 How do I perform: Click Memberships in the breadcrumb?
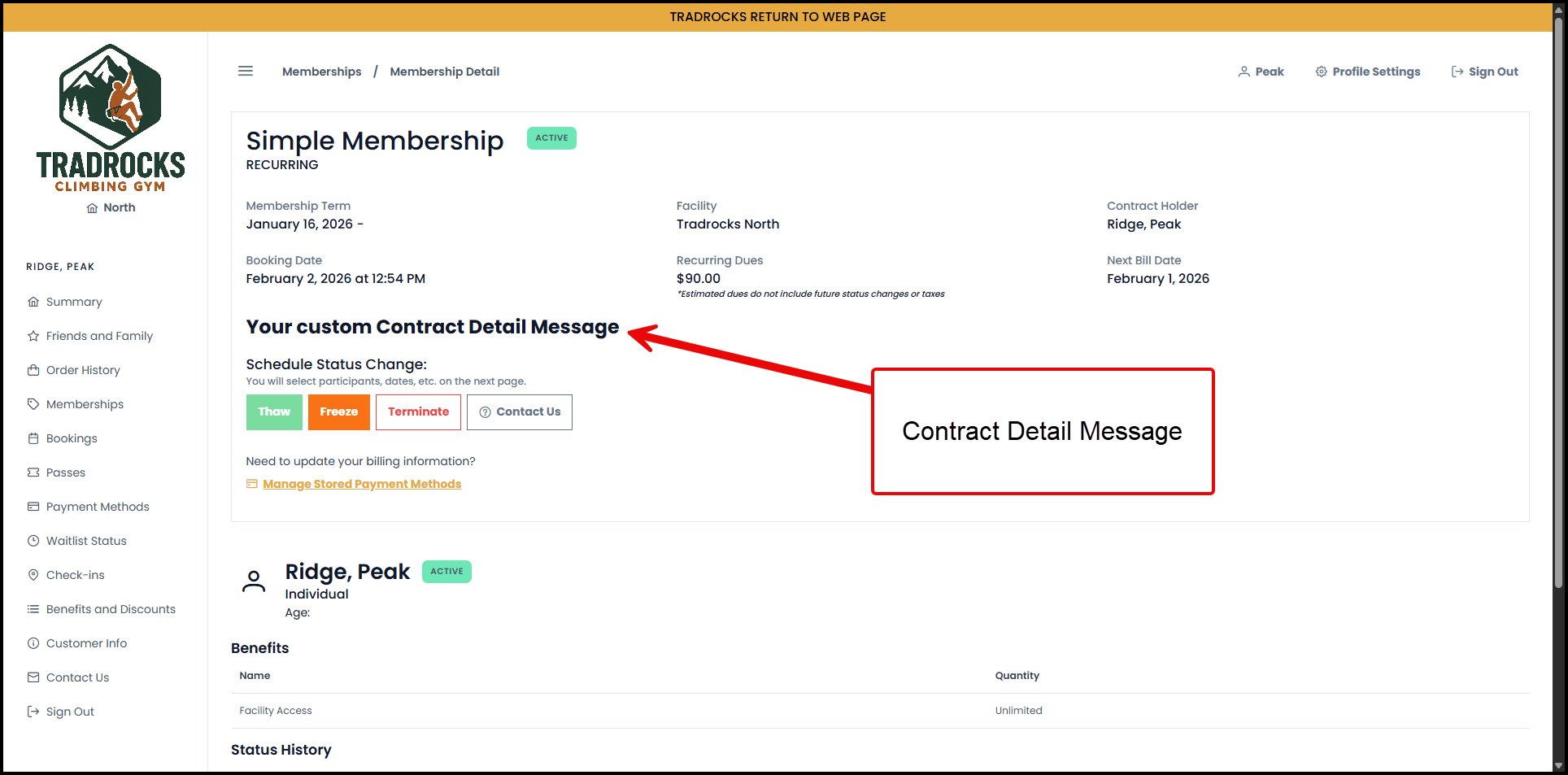321,72
